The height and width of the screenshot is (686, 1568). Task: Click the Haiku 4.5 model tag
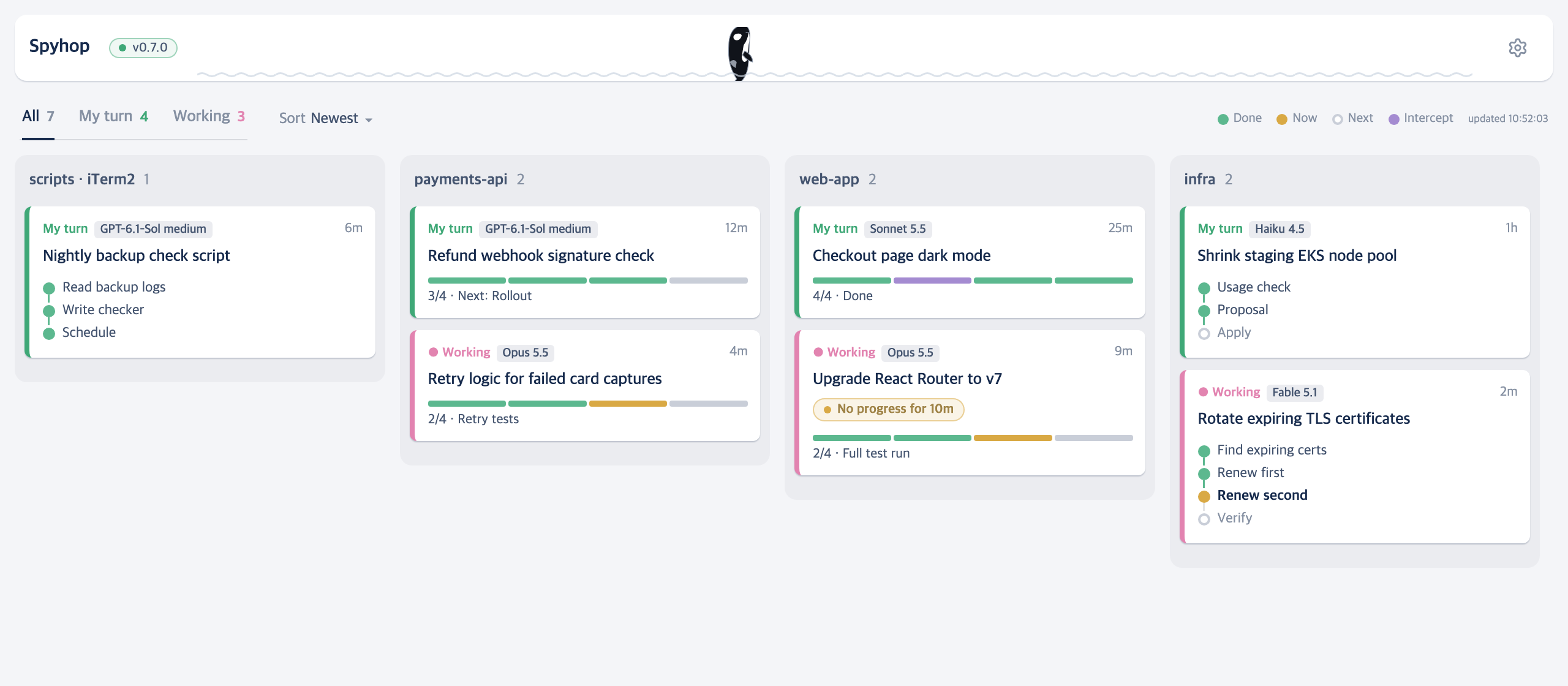pyautogui.click(x=1280, y=229)
